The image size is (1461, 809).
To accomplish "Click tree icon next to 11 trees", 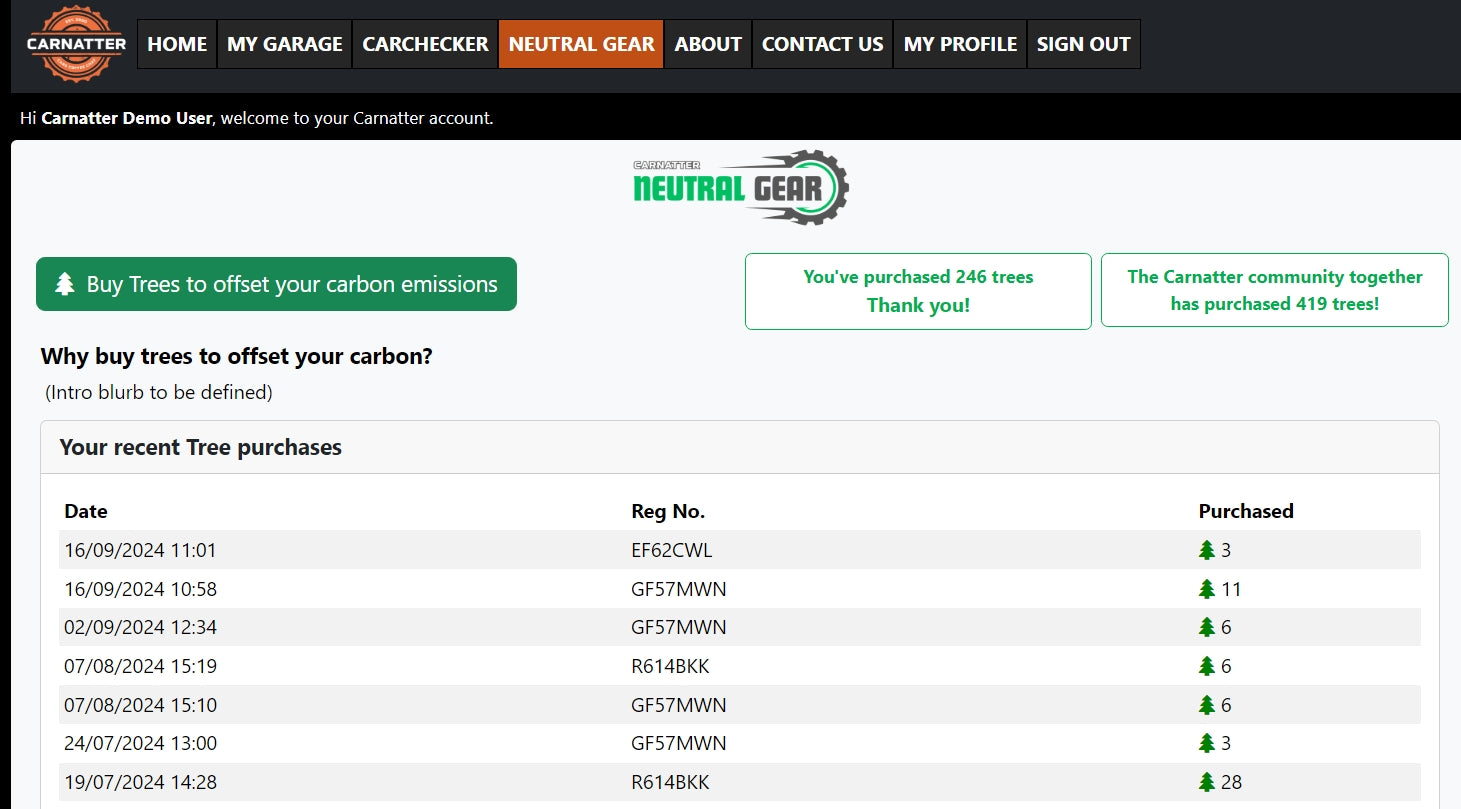I will 1207,589.
